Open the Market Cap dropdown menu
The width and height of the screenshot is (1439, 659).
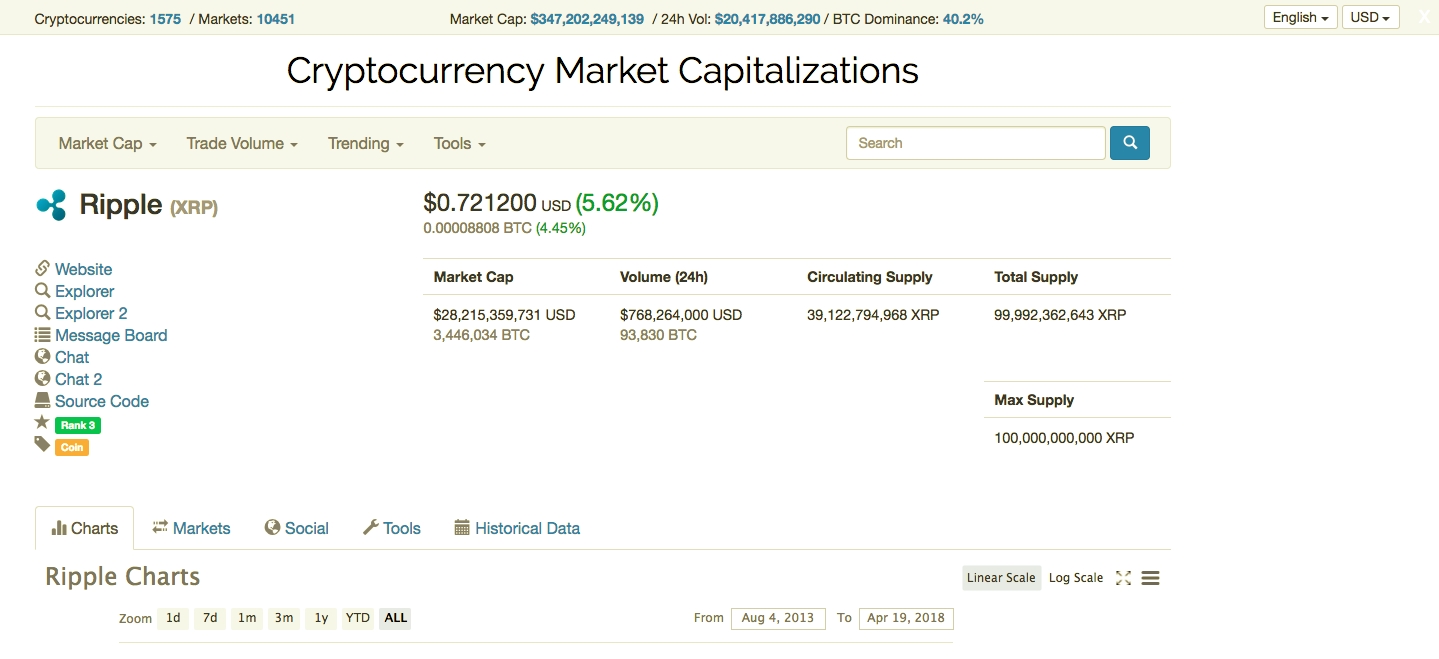[108, 144]
